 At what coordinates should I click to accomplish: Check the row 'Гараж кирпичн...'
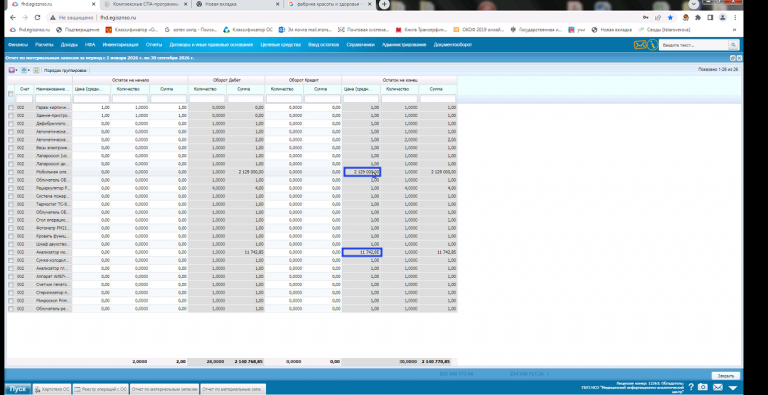point(11,107)
